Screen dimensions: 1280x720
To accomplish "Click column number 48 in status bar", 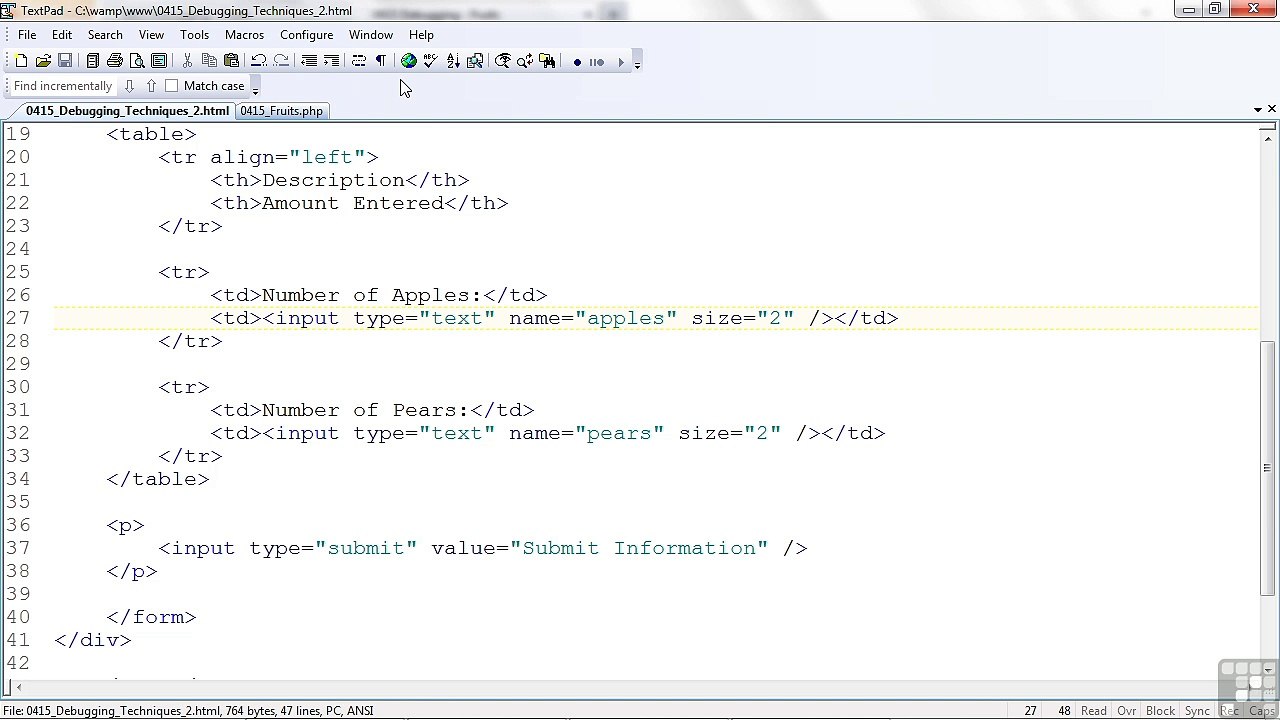I will (x=1064, y=711).
